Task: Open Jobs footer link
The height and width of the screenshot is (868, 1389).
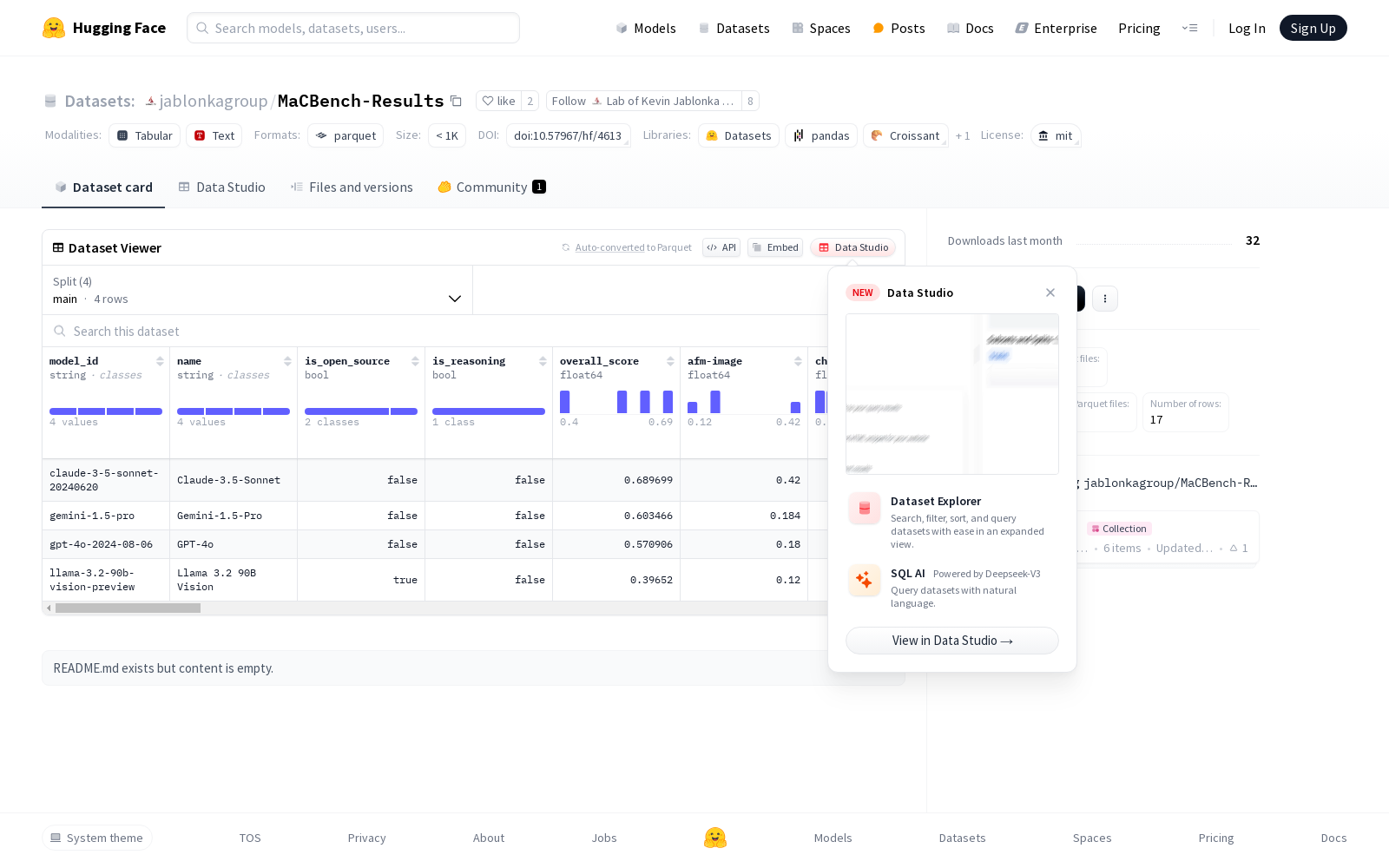Action: click(x=604, y=838)
